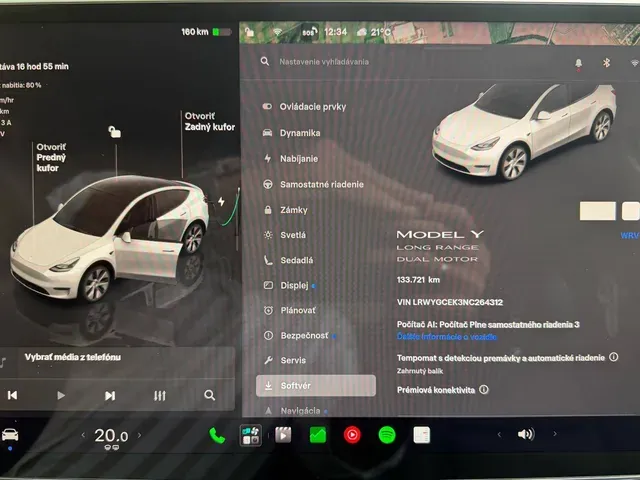Open Bluetooth settings icon

click(x=607, y=62)
